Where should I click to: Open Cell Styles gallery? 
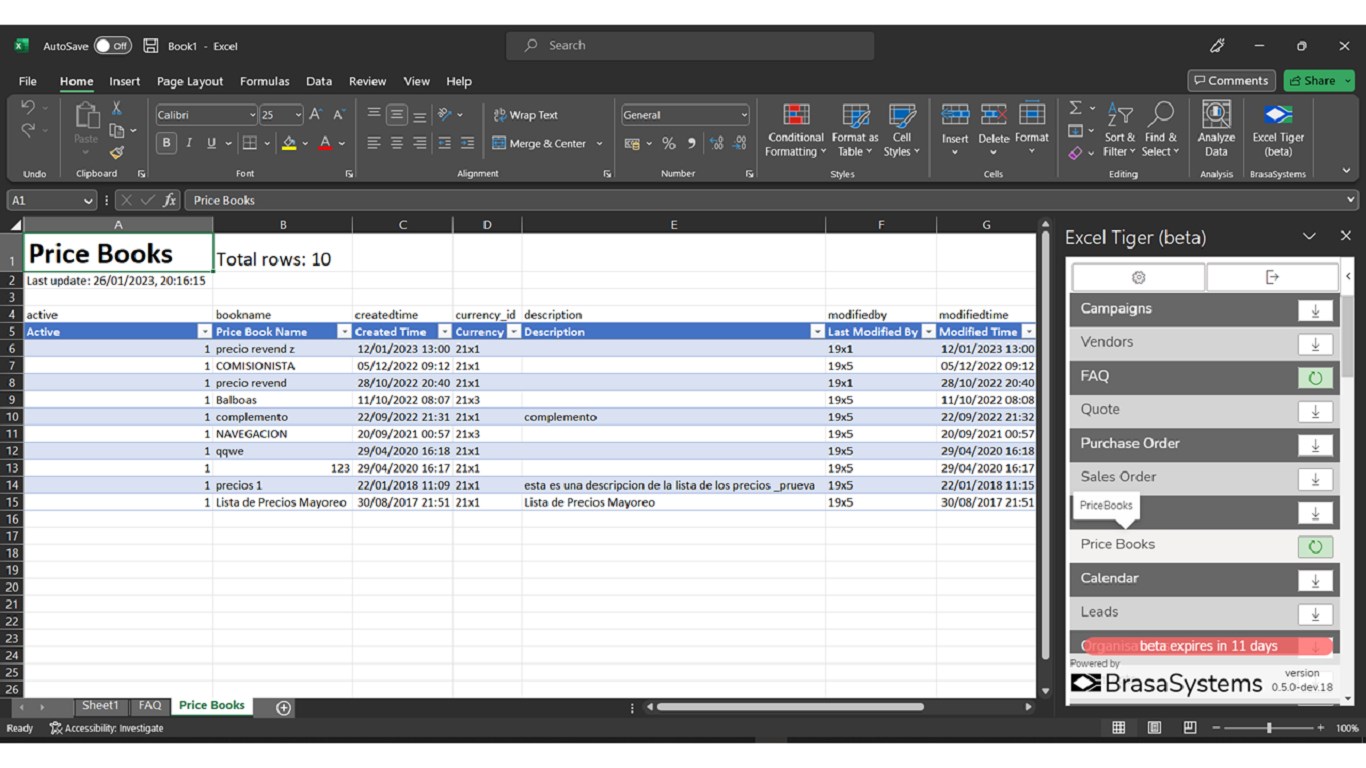pyautogui.click(x=902, y=130)
